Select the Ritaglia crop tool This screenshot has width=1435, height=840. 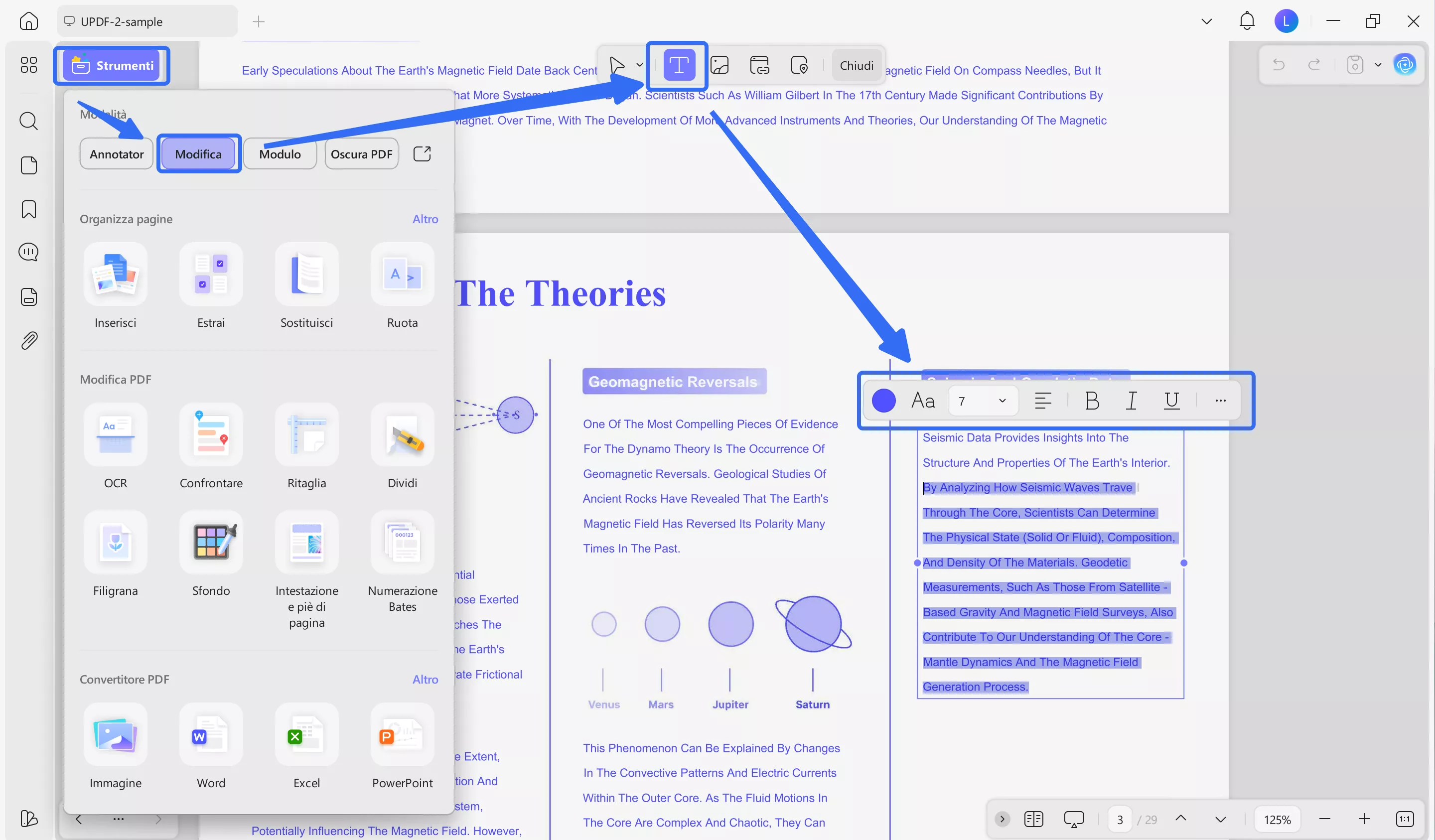click(x=306, y=435)
